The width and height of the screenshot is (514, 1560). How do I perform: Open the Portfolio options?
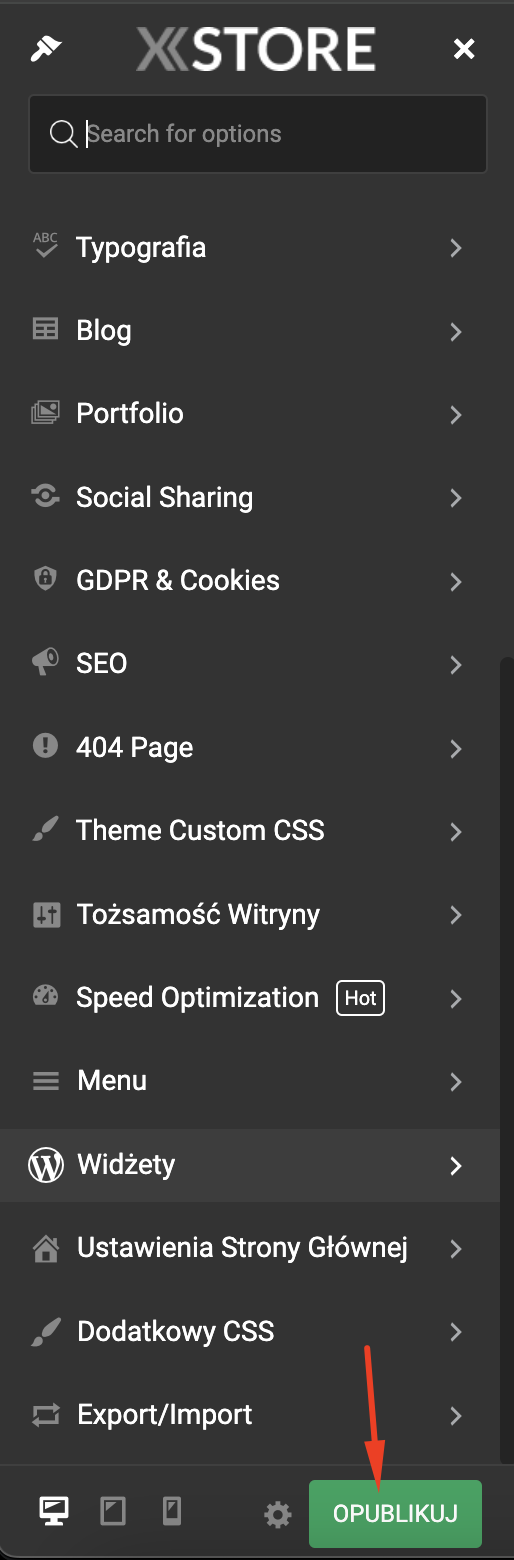pos(250,414)
